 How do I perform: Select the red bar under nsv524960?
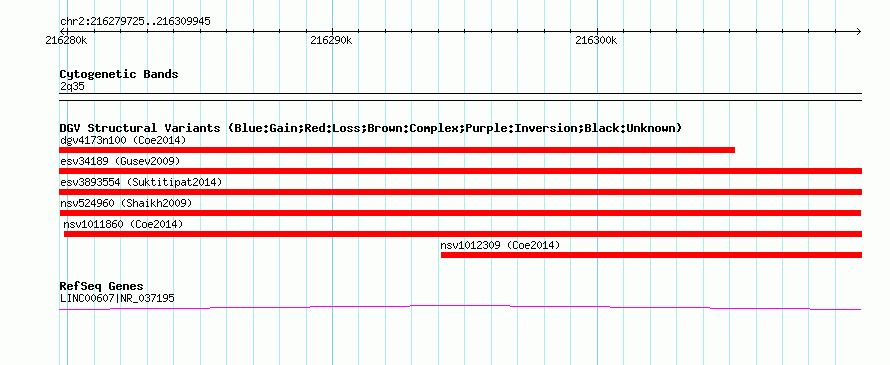click(x=460, y=213)
